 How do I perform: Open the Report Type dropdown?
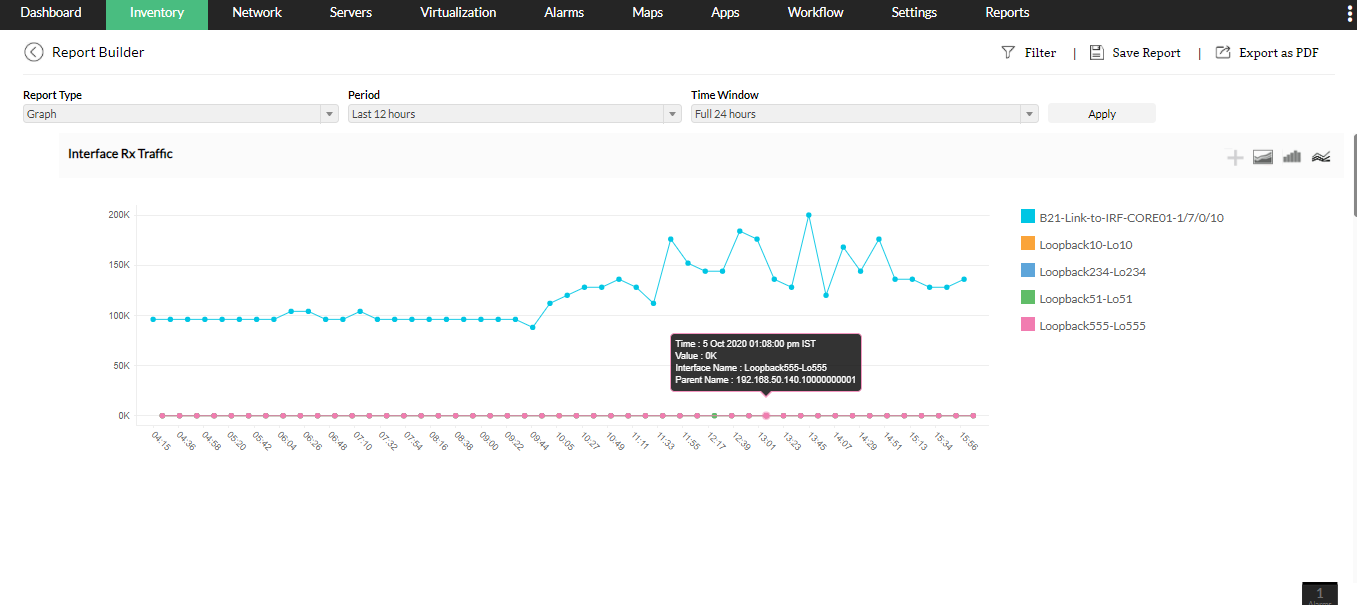pos(180,114)
